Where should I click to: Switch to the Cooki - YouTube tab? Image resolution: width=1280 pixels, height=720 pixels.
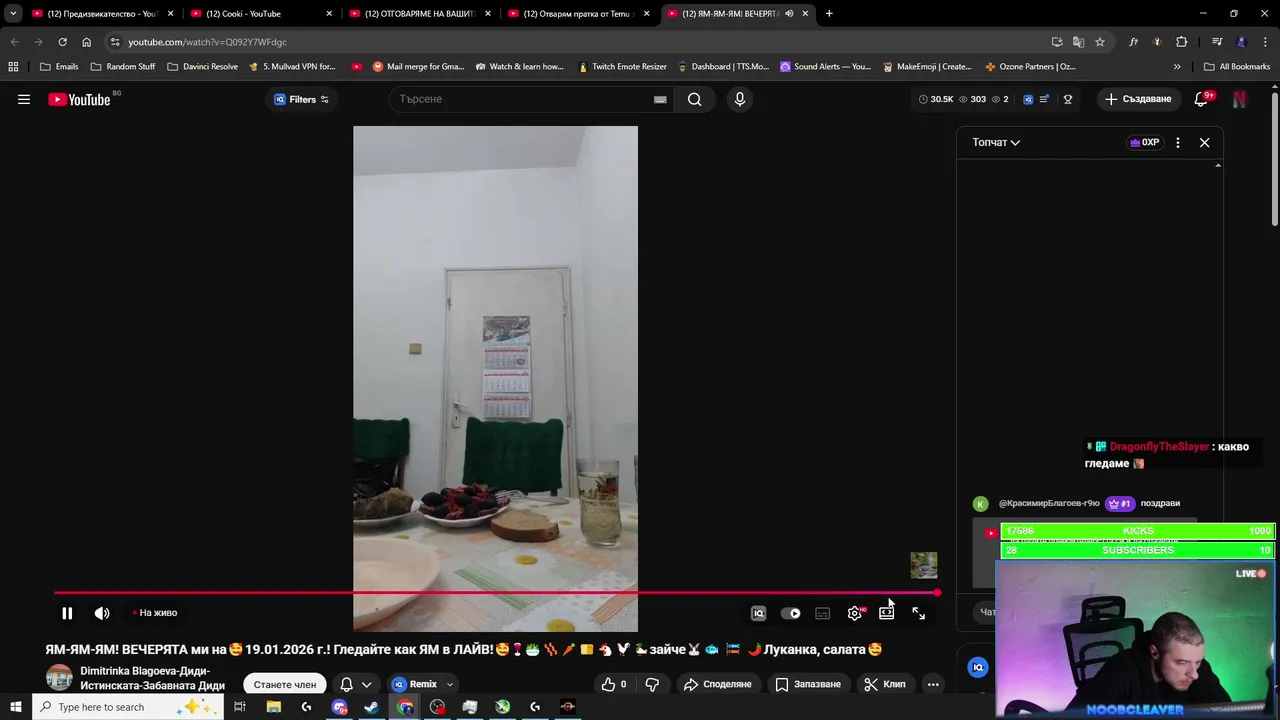(260, 14)
